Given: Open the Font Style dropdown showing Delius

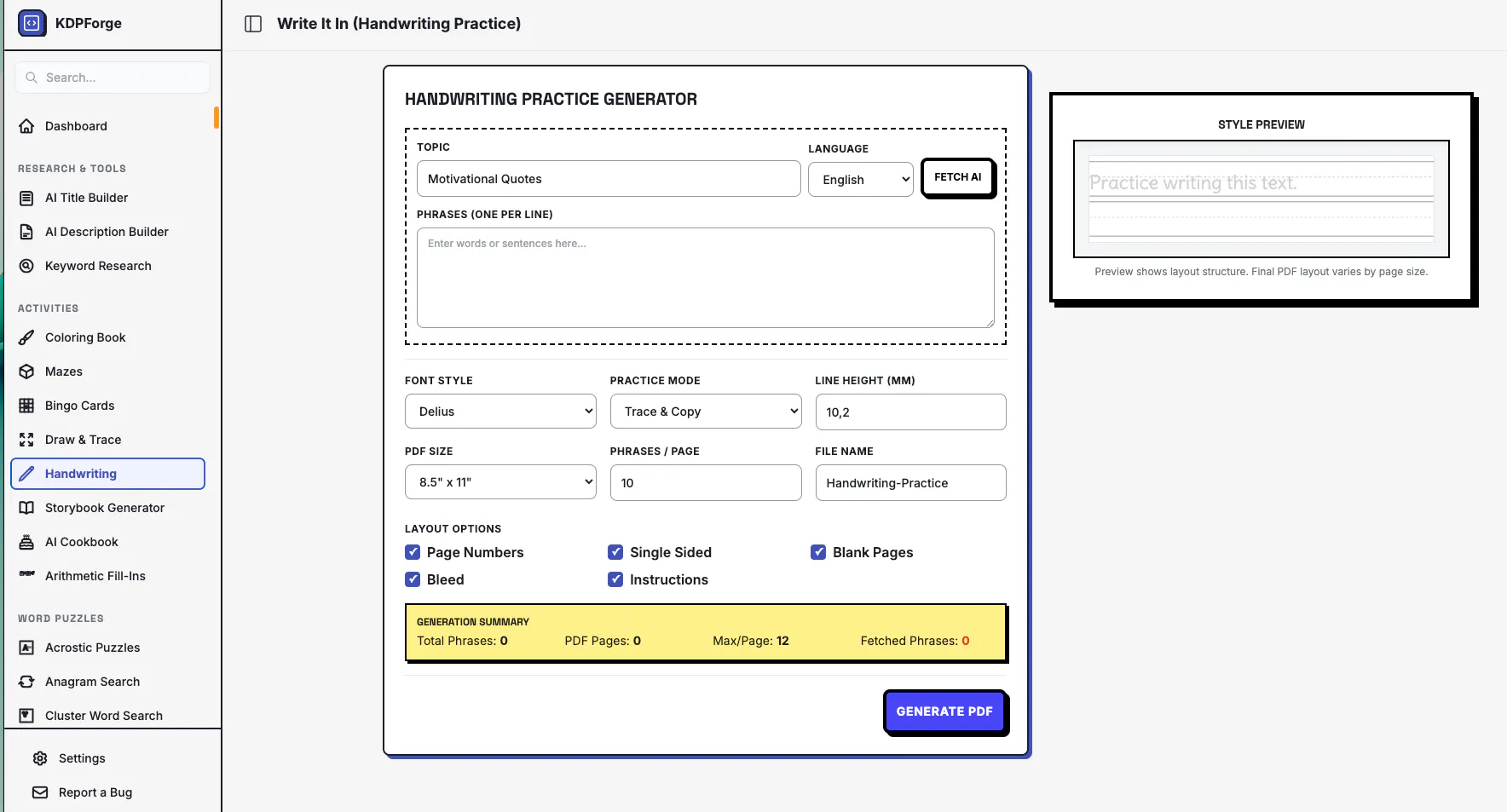Looking at the screenshot, I should (x=500, y=412).
